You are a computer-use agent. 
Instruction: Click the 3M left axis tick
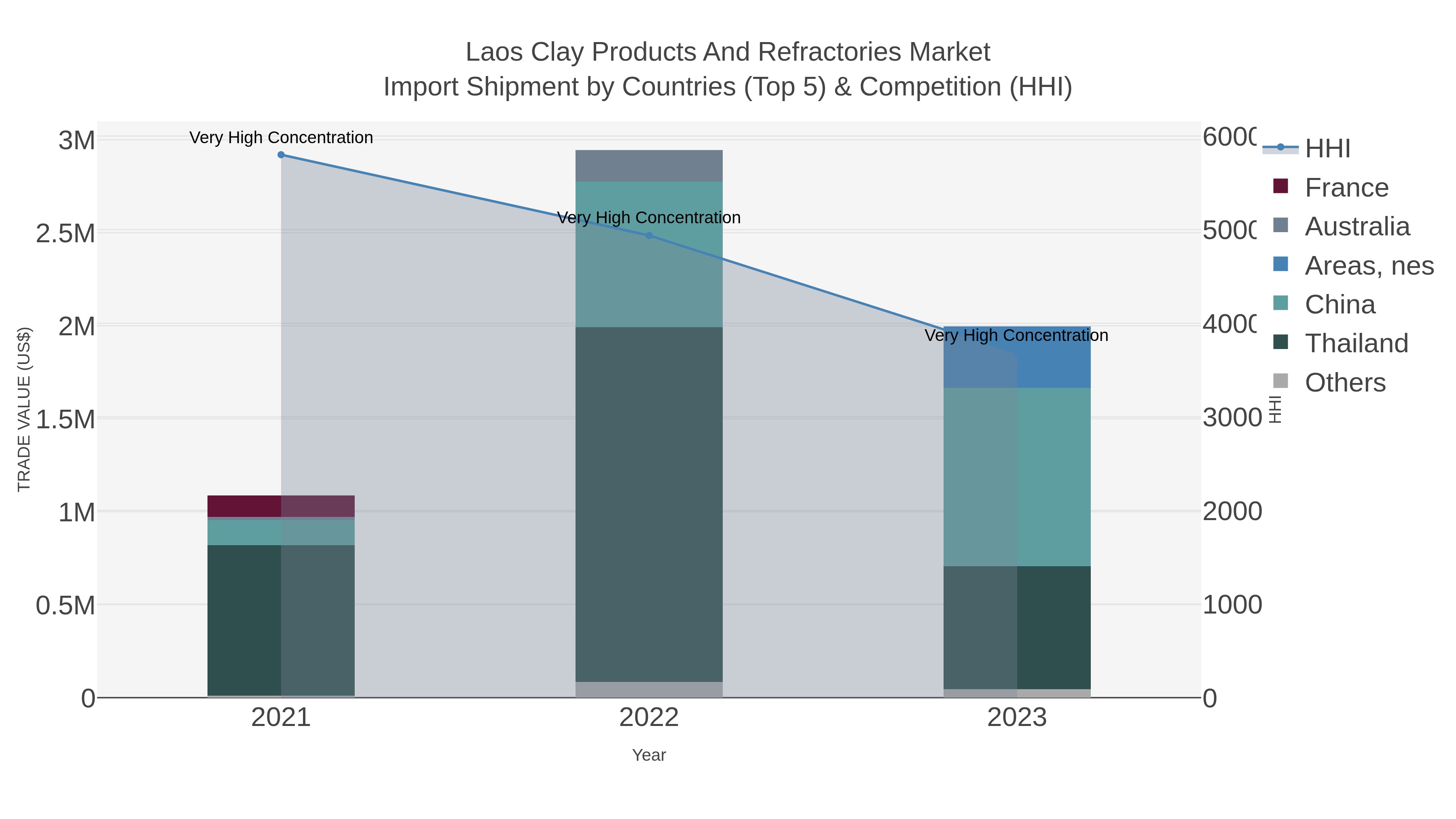coord(77,140)
